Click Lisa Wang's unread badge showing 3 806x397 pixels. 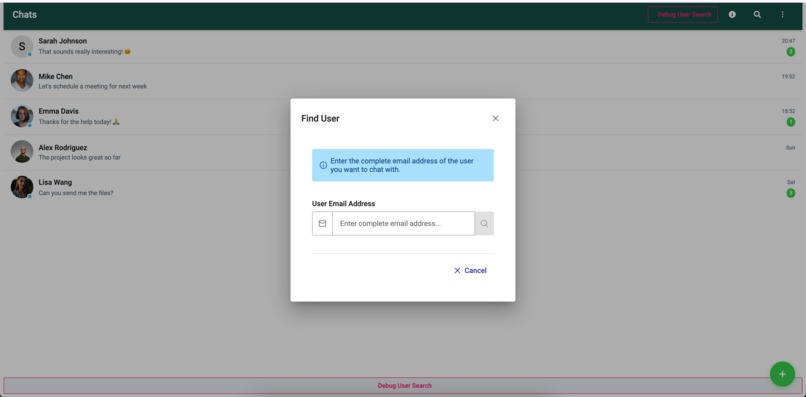[791, 193]
